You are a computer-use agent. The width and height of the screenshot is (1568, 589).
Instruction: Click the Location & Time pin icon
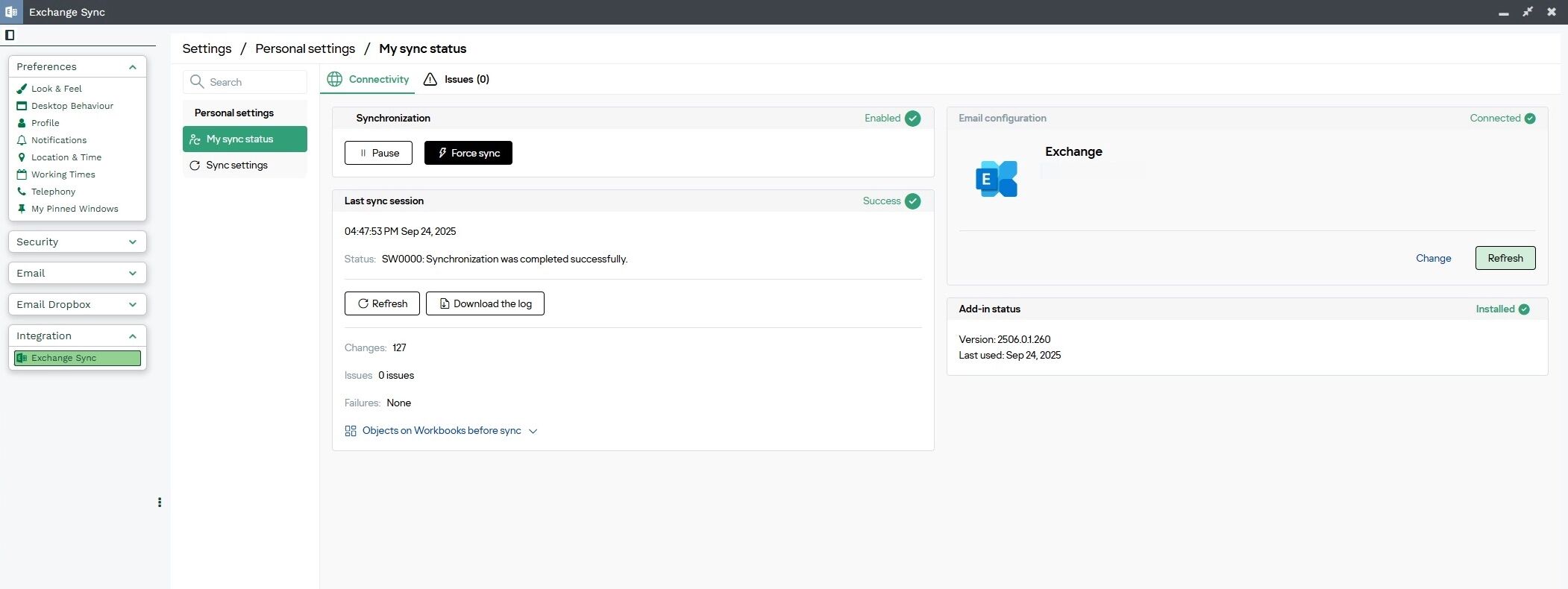[22, 157]
